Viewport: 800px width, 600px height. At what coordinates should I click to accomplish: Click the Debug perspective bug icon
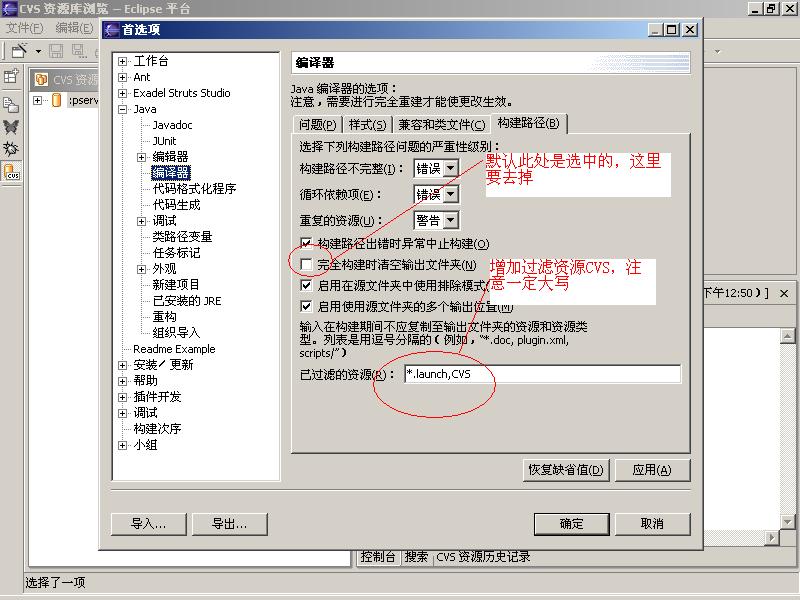[11, 148]
